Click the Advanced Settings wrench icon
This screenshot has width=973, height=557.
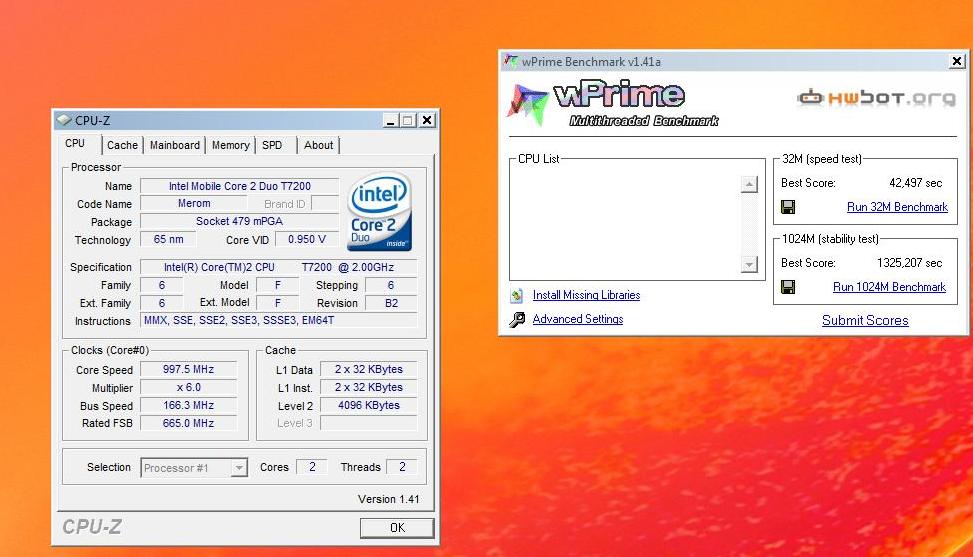pyautogui.click(x=517, y=319)
